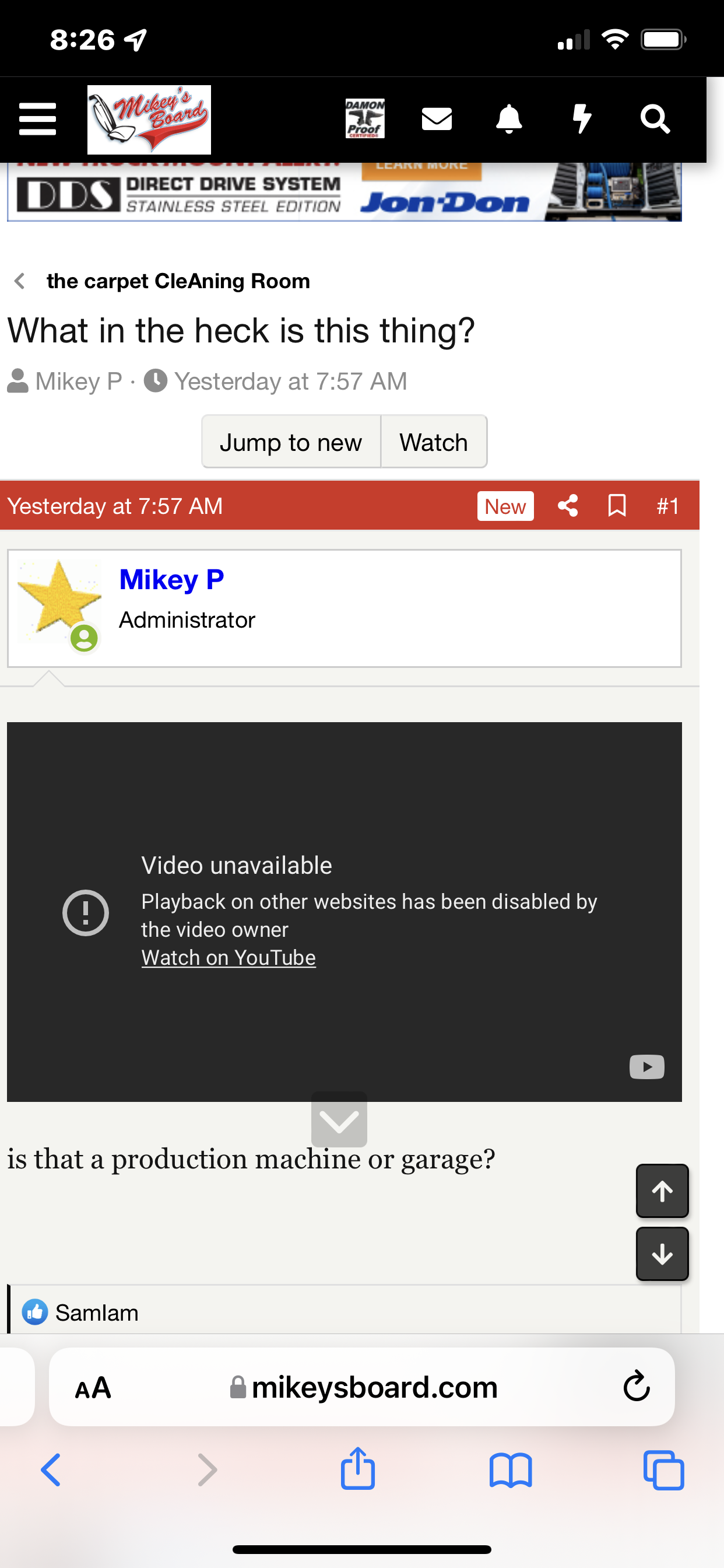The image size is (724, 1568).
Task: Expand the gray chevron below the video
Action: pyautogui.click(x=339, y=1120)
